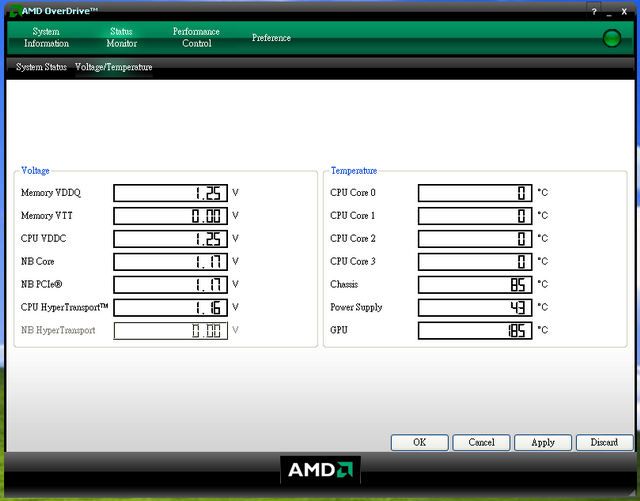Click the Chassis temperature field

tap(475, 285)
